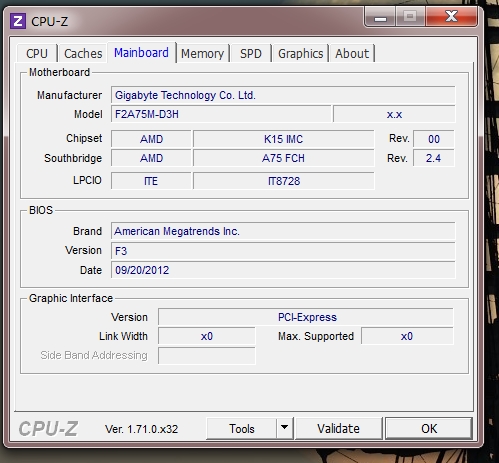Click the Ver. 1.71.0.x32 version text
The image size is (499, 463).
pos(142,429)
